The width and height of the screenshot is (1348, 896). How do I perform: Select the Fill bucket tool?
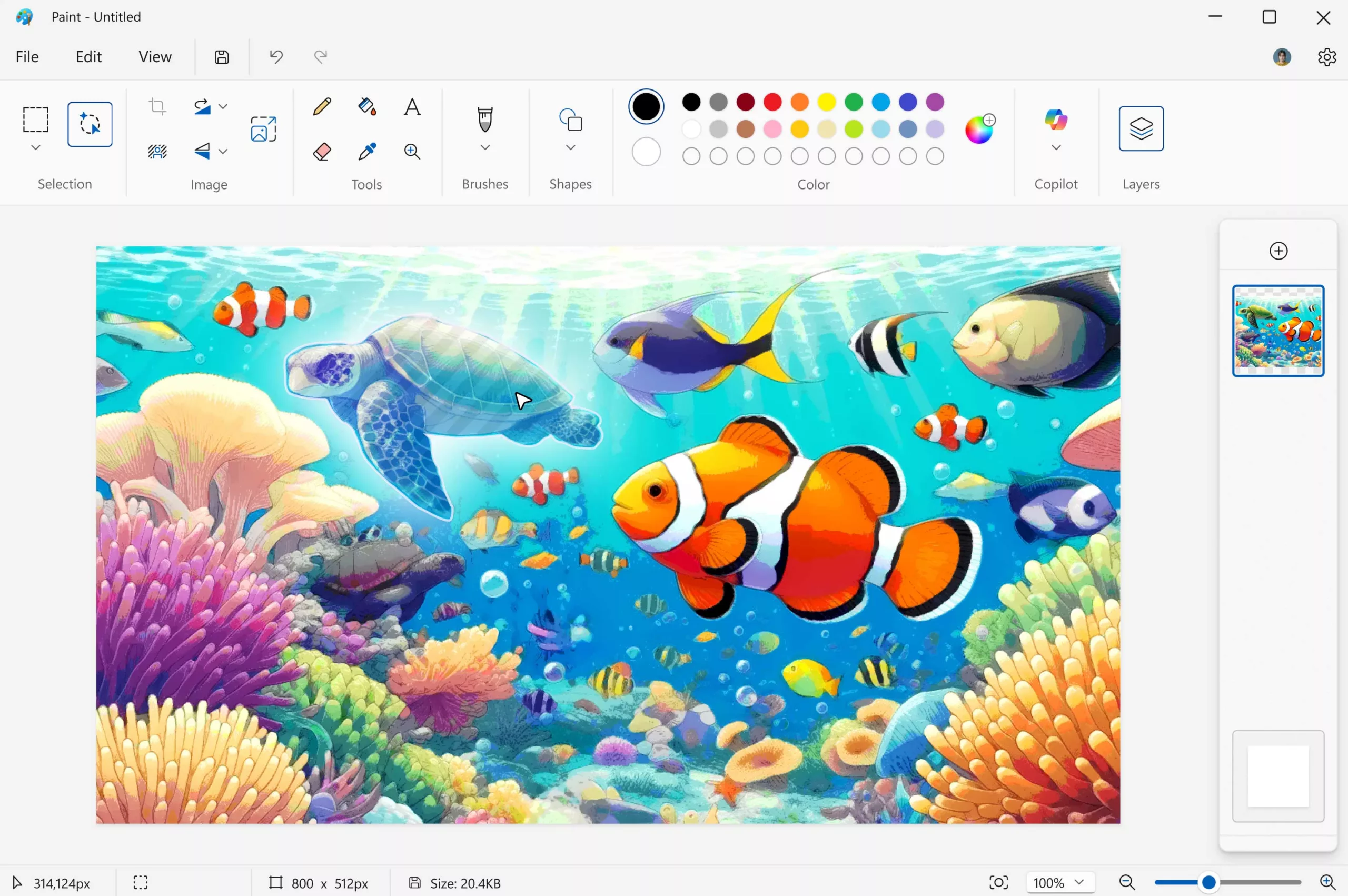point(367,107)
